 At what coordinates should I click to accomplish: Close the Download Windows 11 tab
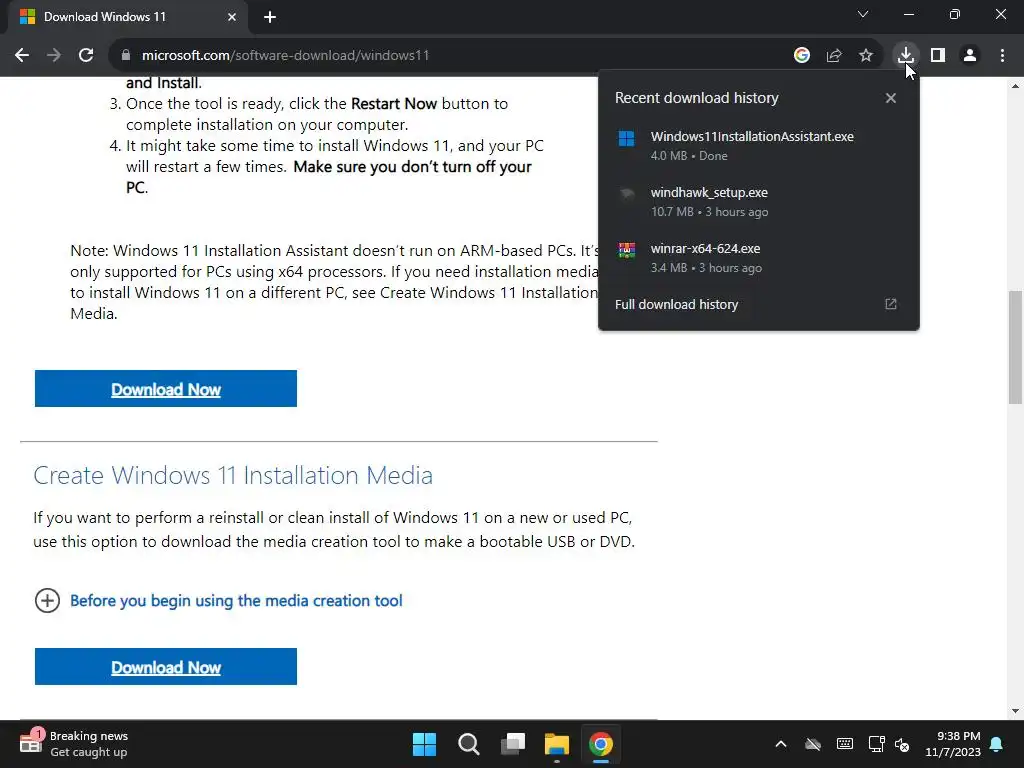point(232,17)
